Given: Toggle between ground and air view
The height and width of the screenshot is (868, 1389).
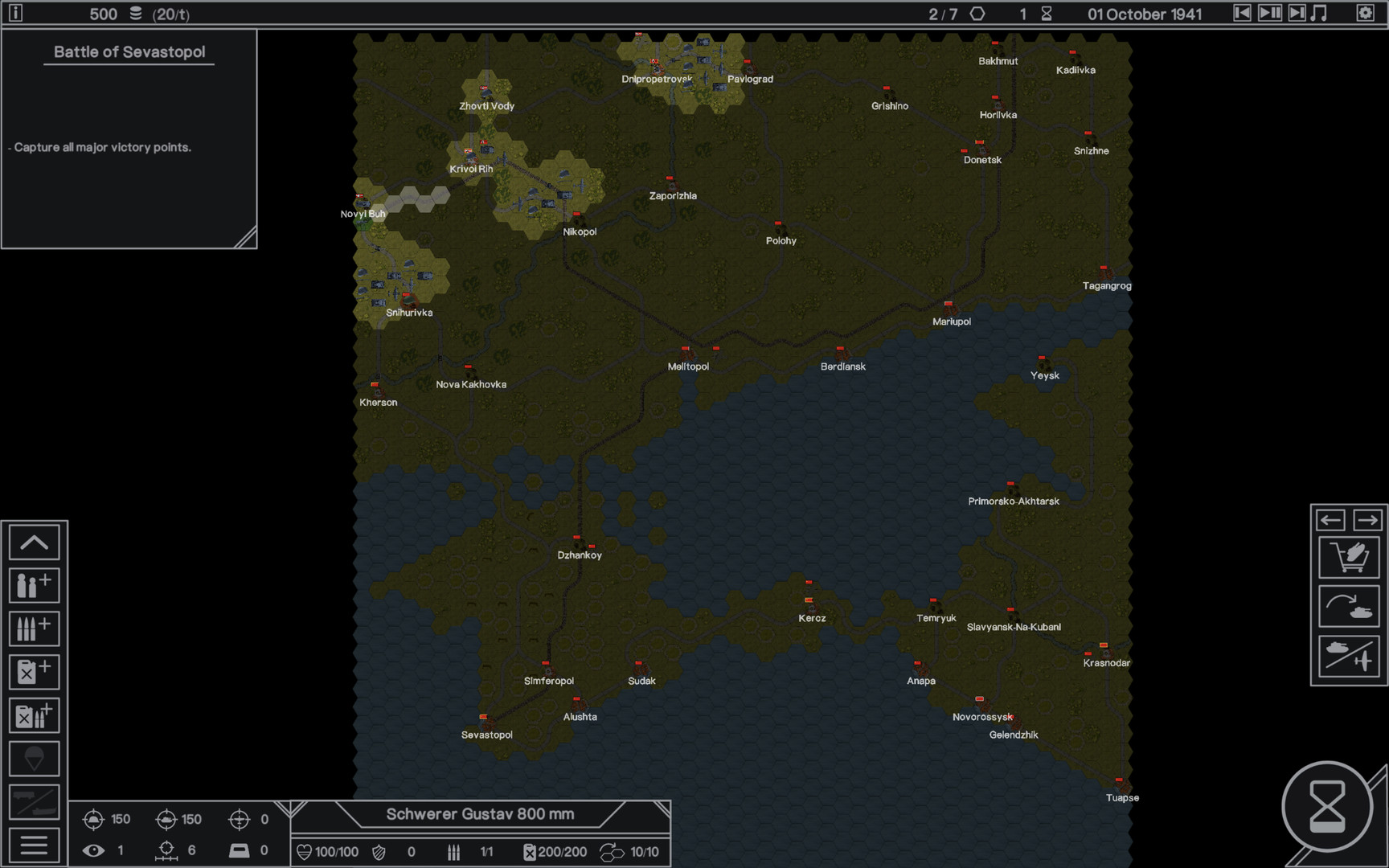Looking at the screenshot, I should click(1349, 656).
